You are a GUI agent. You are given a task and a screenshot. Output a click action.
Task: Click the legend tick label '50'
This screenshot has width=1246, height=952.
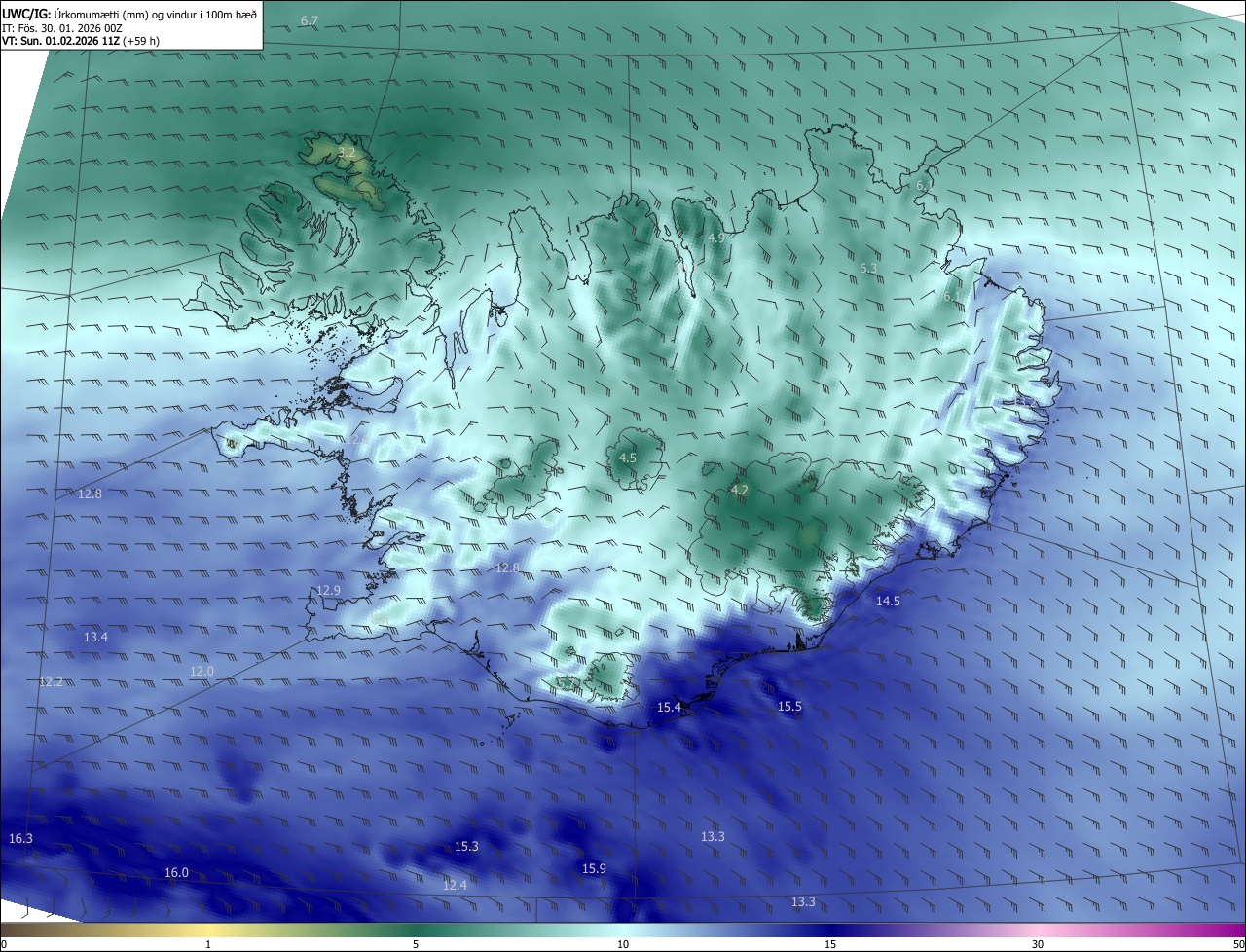tap(1238, 944)
